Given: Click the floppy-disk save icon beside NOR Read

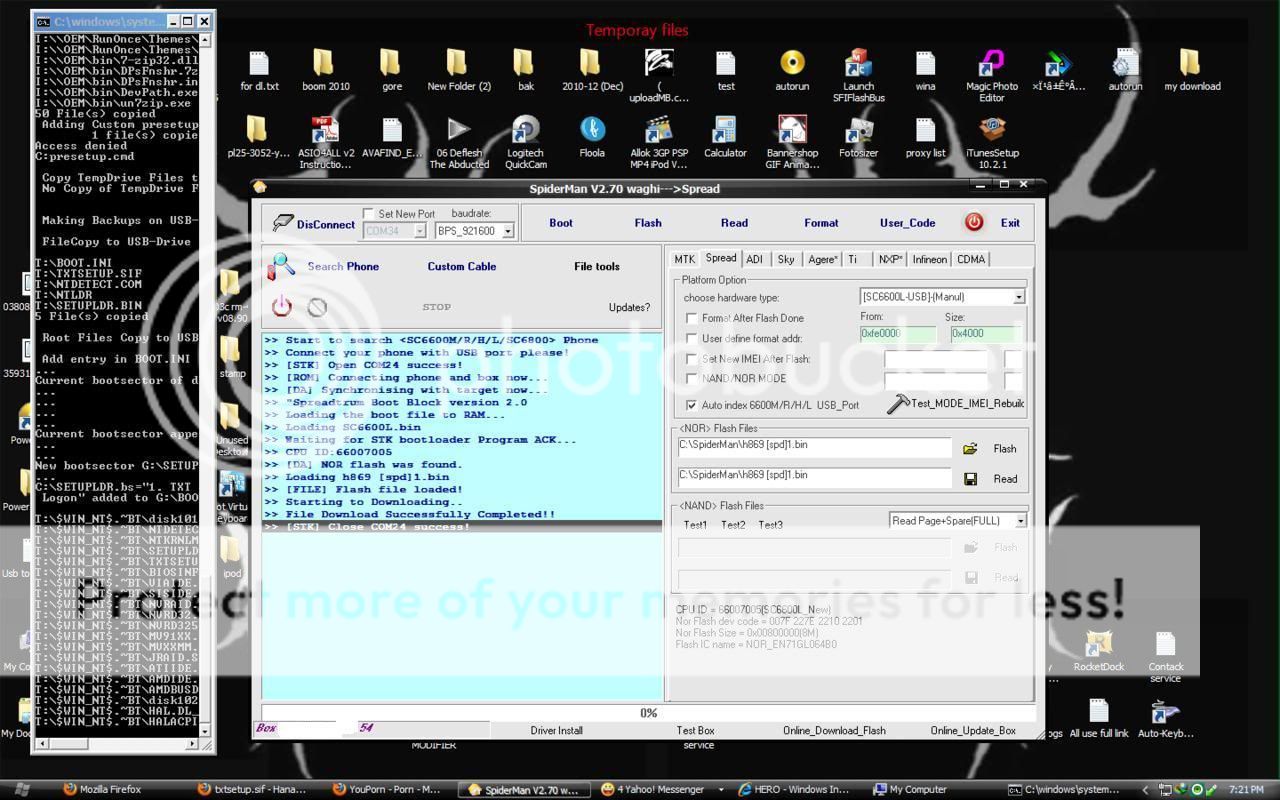Looking at the screenshot, I should point(970,479).
